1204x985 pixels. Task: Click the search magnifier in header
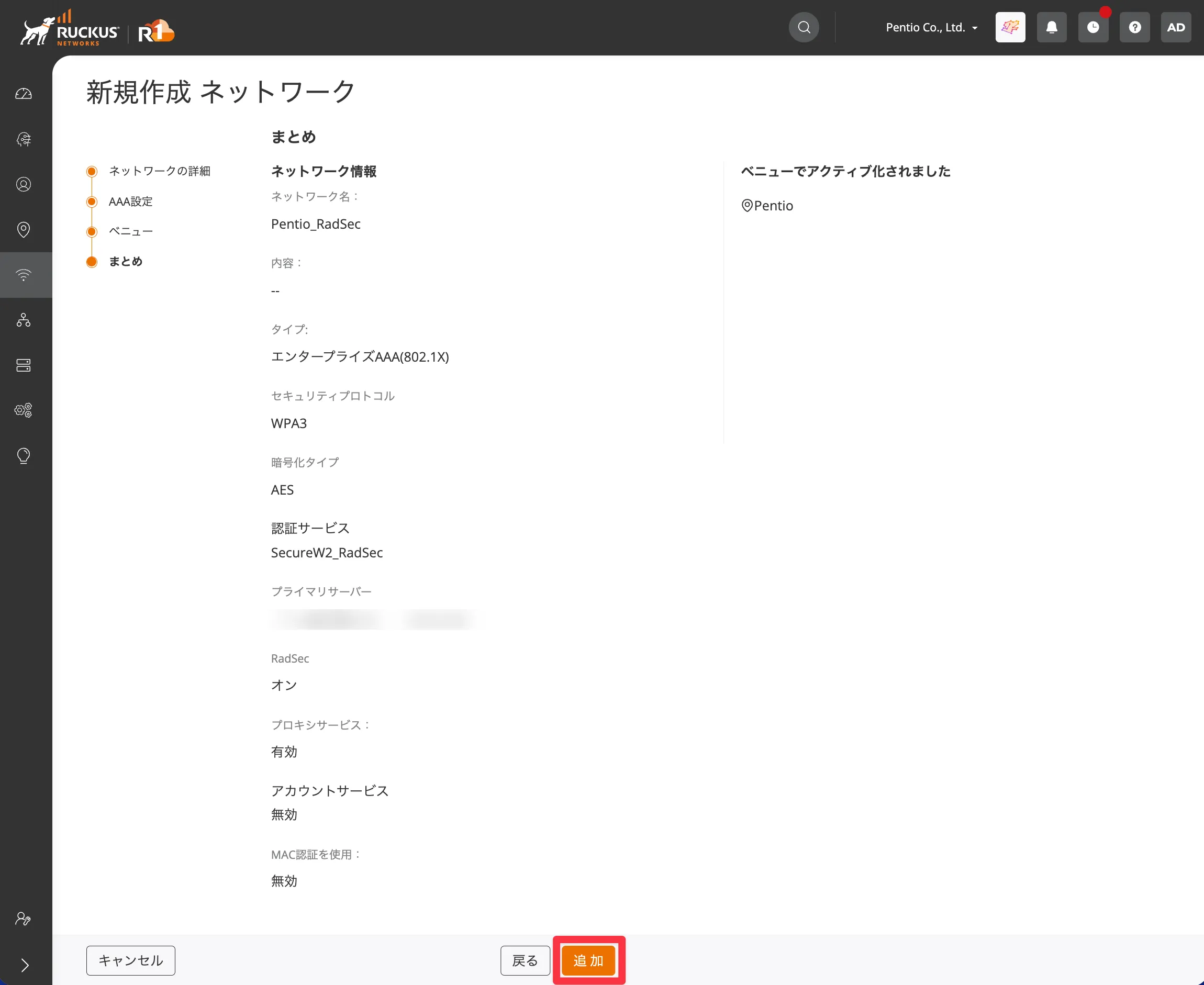[804, 27]
